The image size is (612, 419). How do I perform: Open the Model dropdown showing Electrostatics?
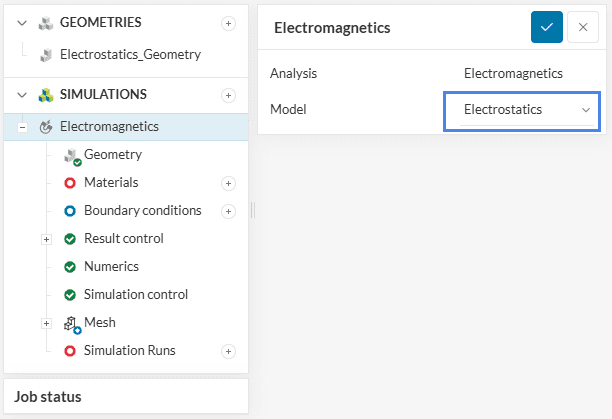click(521, 109)
